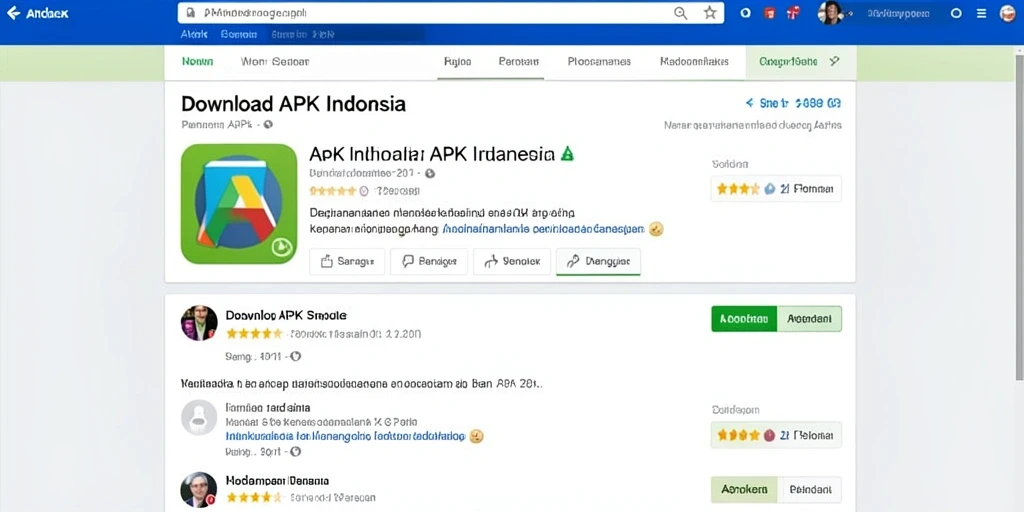Click the red badge in the Coridepom rating box
Image resolution: width=1024 pixels, height=512 pixels.
(x=769, y=435)
